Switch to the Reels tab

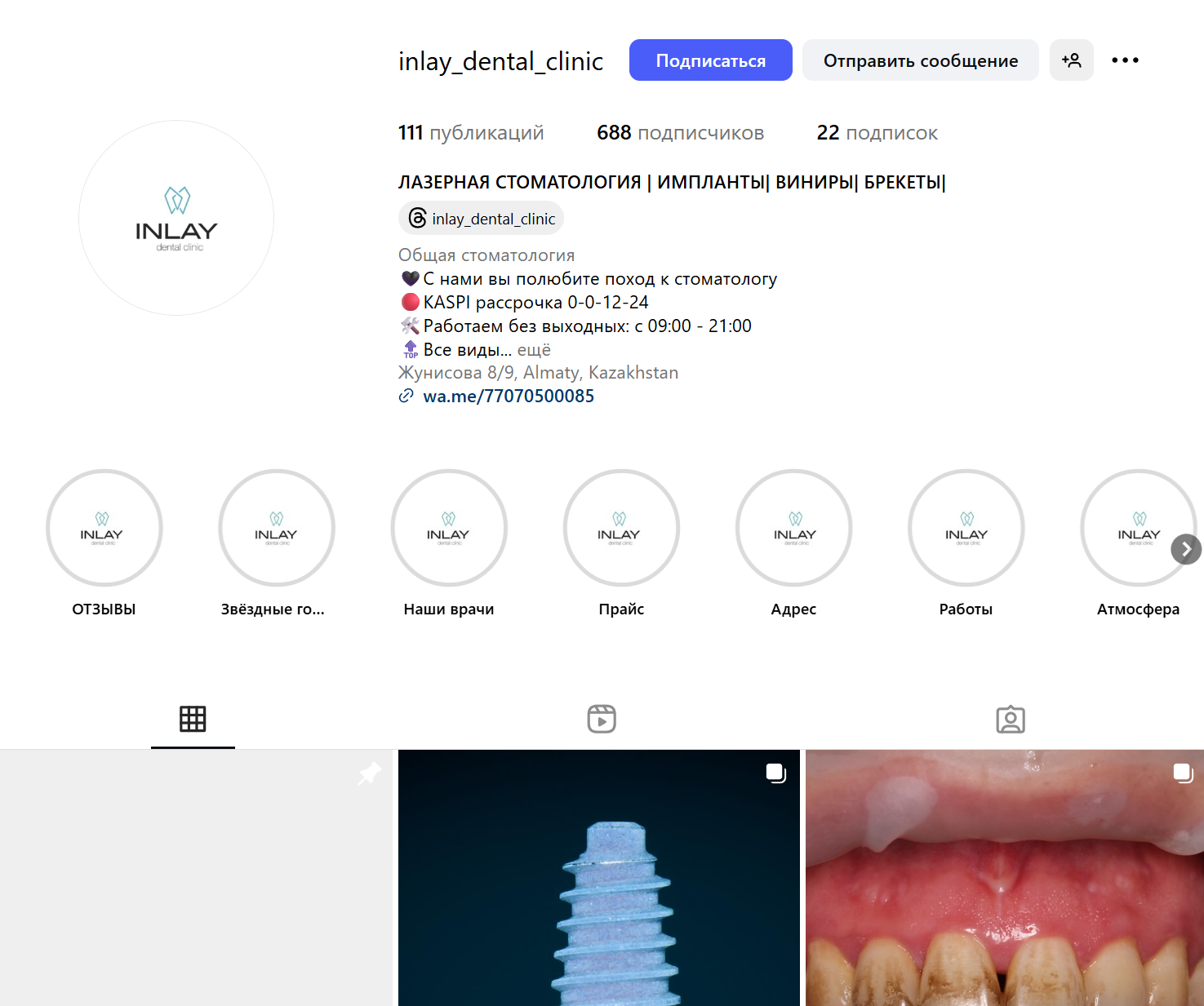(602, 719)
